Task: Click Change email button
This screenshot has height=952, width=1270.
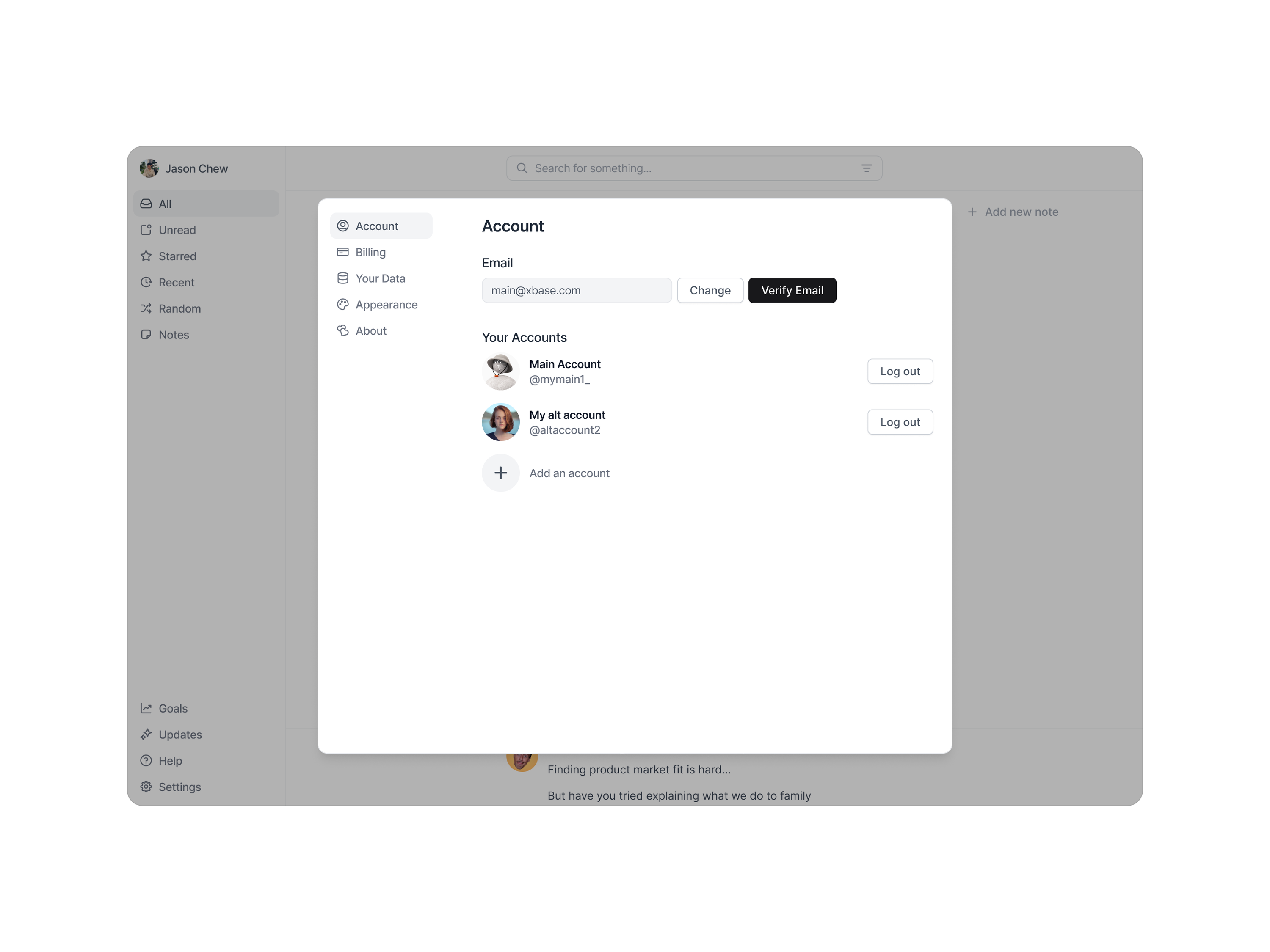Action: [x=709, y=290]
